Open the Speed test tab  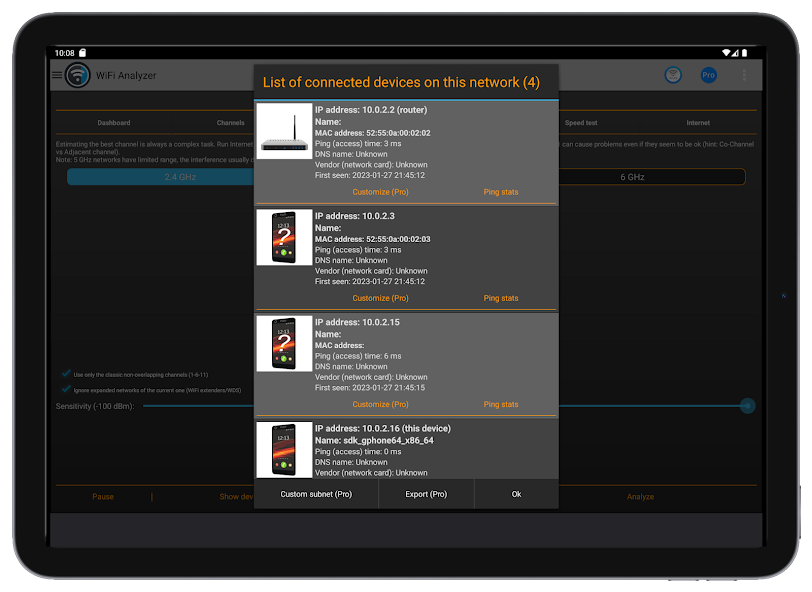pos(581,123)
